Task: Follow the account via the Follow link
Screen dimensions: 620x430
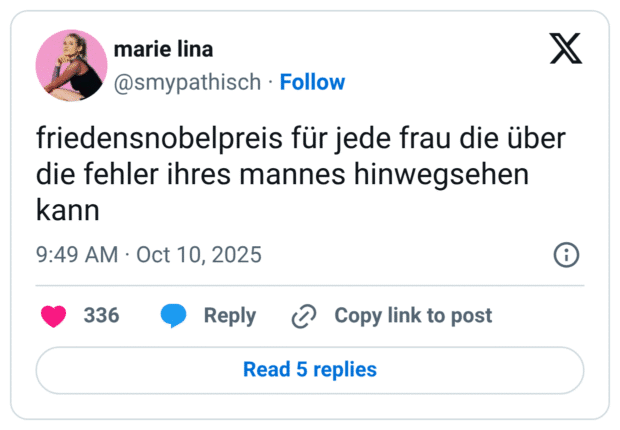Action: (312, 82)
